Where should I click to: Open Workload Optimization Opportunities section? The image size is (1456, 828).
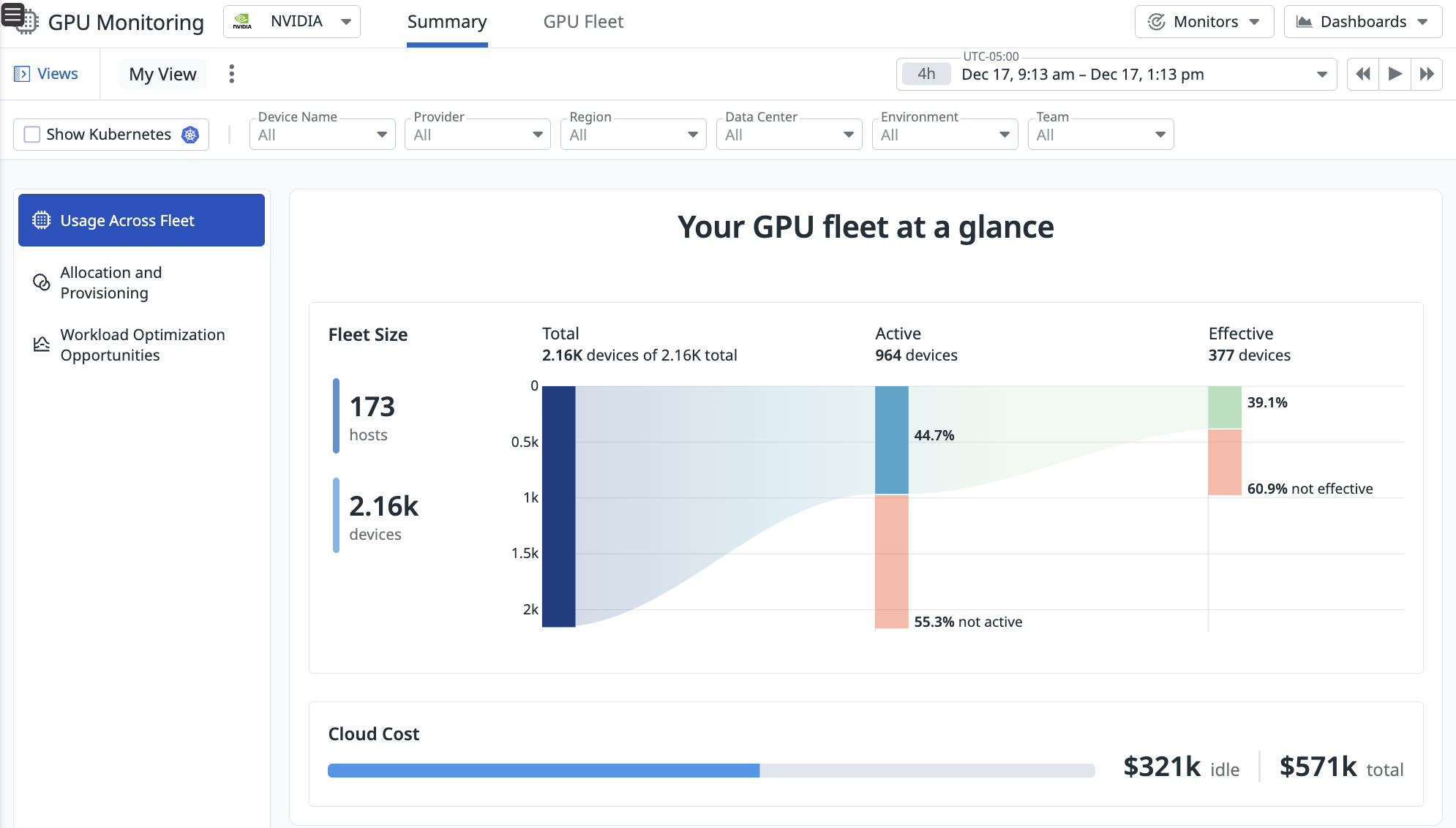point(141,345)
